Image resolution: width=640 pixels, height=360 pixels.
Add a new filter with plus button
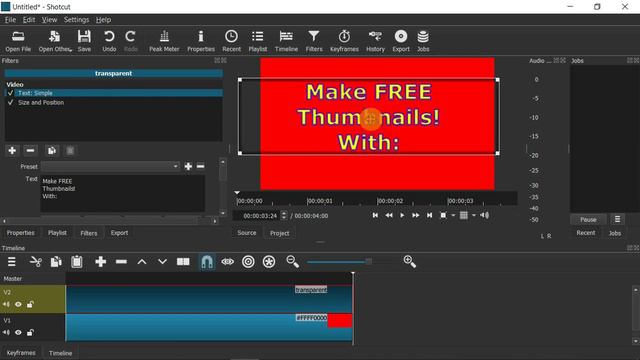pos(12,151)
